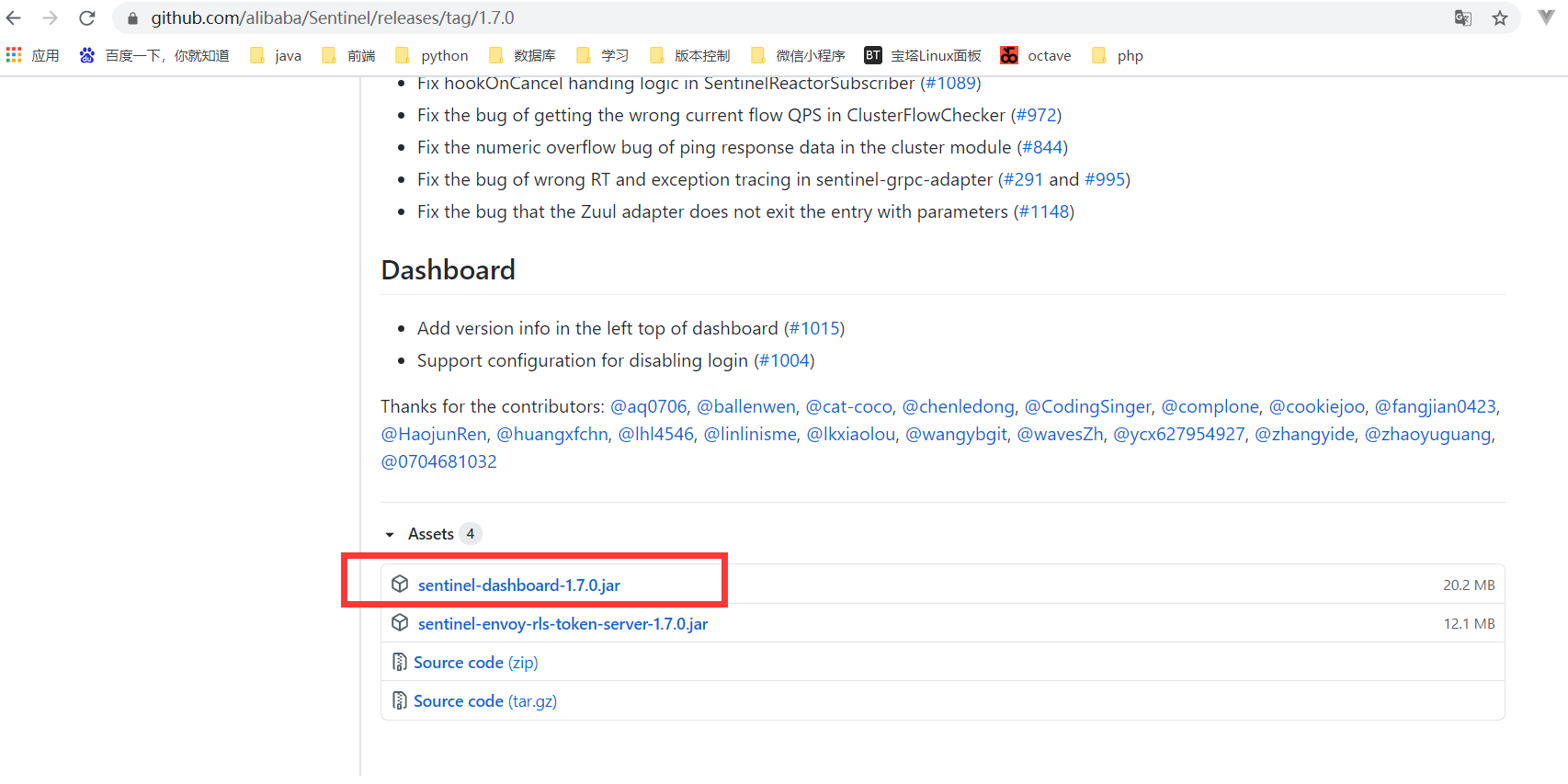Open the 版本控制 bookmark folder

[689, 56]
